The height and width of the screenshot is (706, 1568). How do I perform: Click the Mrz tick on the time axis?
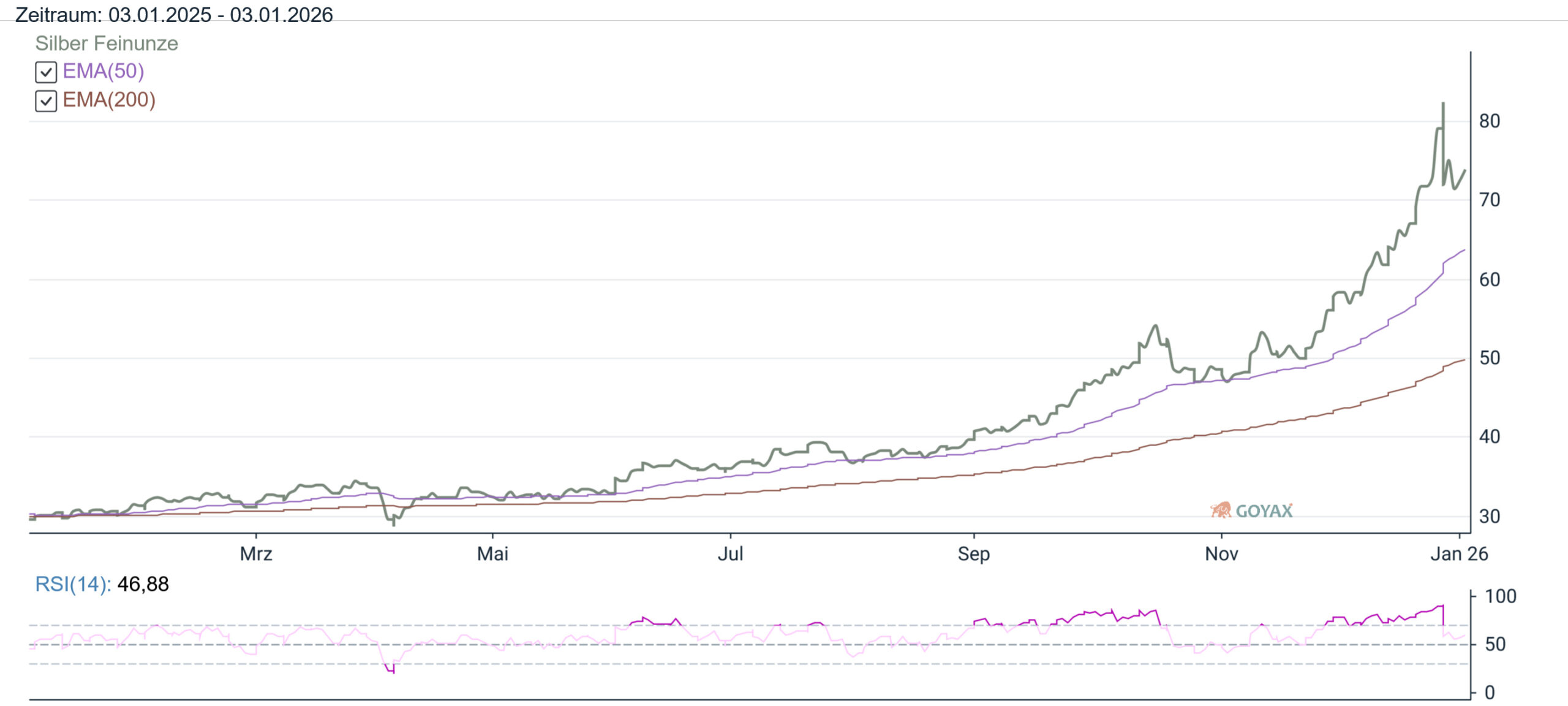(256, 553)
